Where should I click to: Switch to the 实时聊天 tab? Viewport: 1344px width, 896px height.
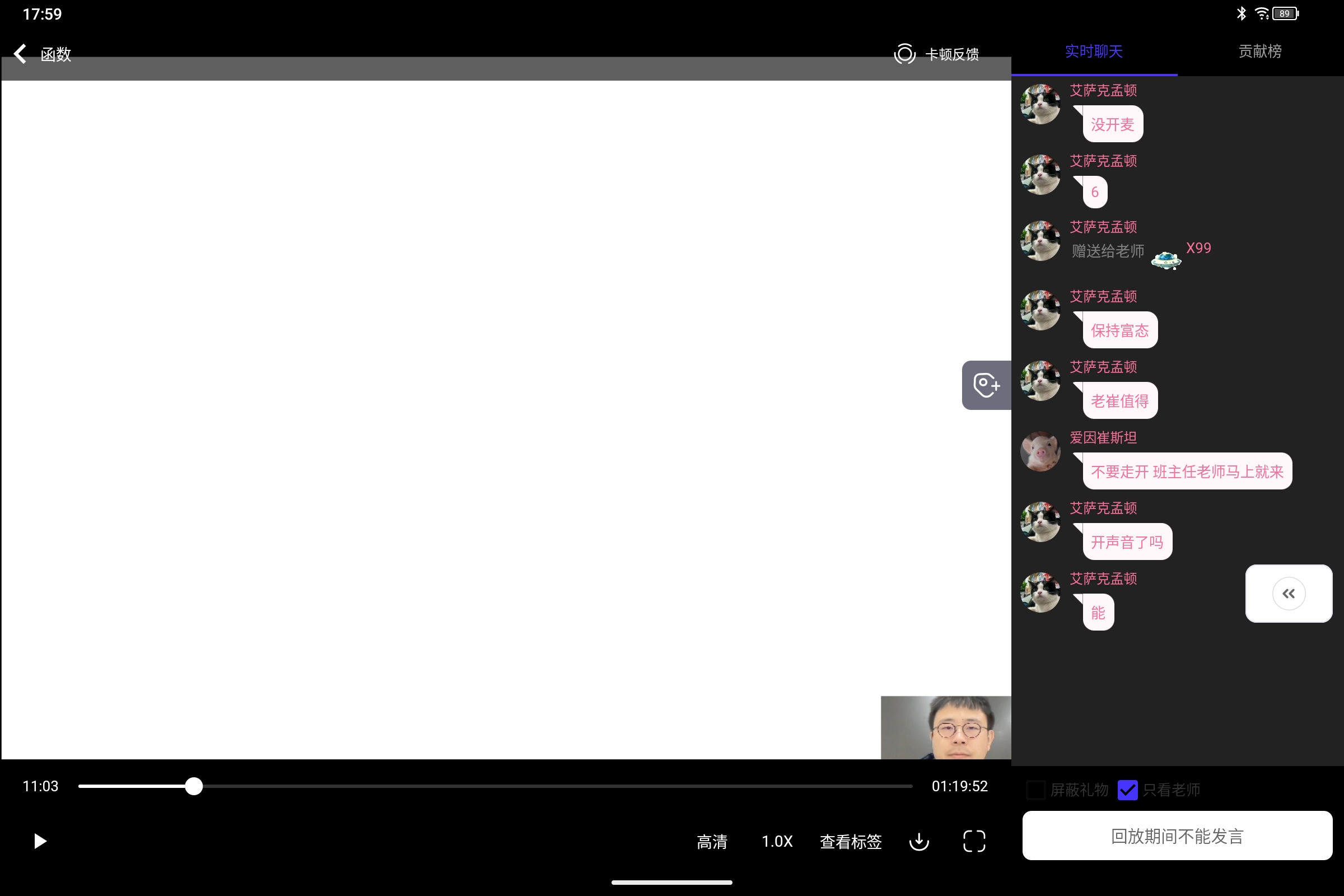1094,52
